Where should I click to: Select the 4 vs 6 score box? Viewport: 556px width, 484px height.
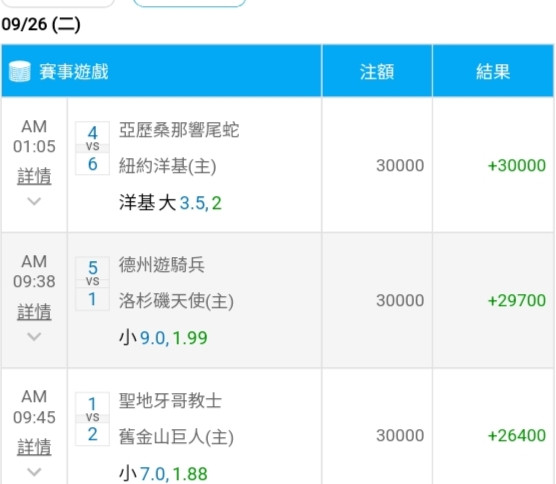[x=92, y=148]
